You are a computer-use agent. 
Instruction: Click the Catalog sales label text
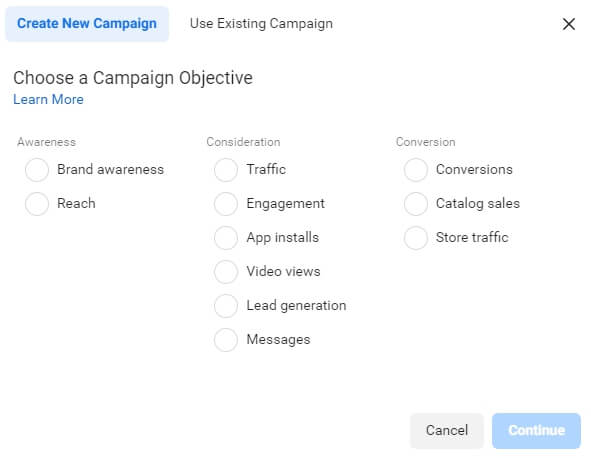point(478,204)
